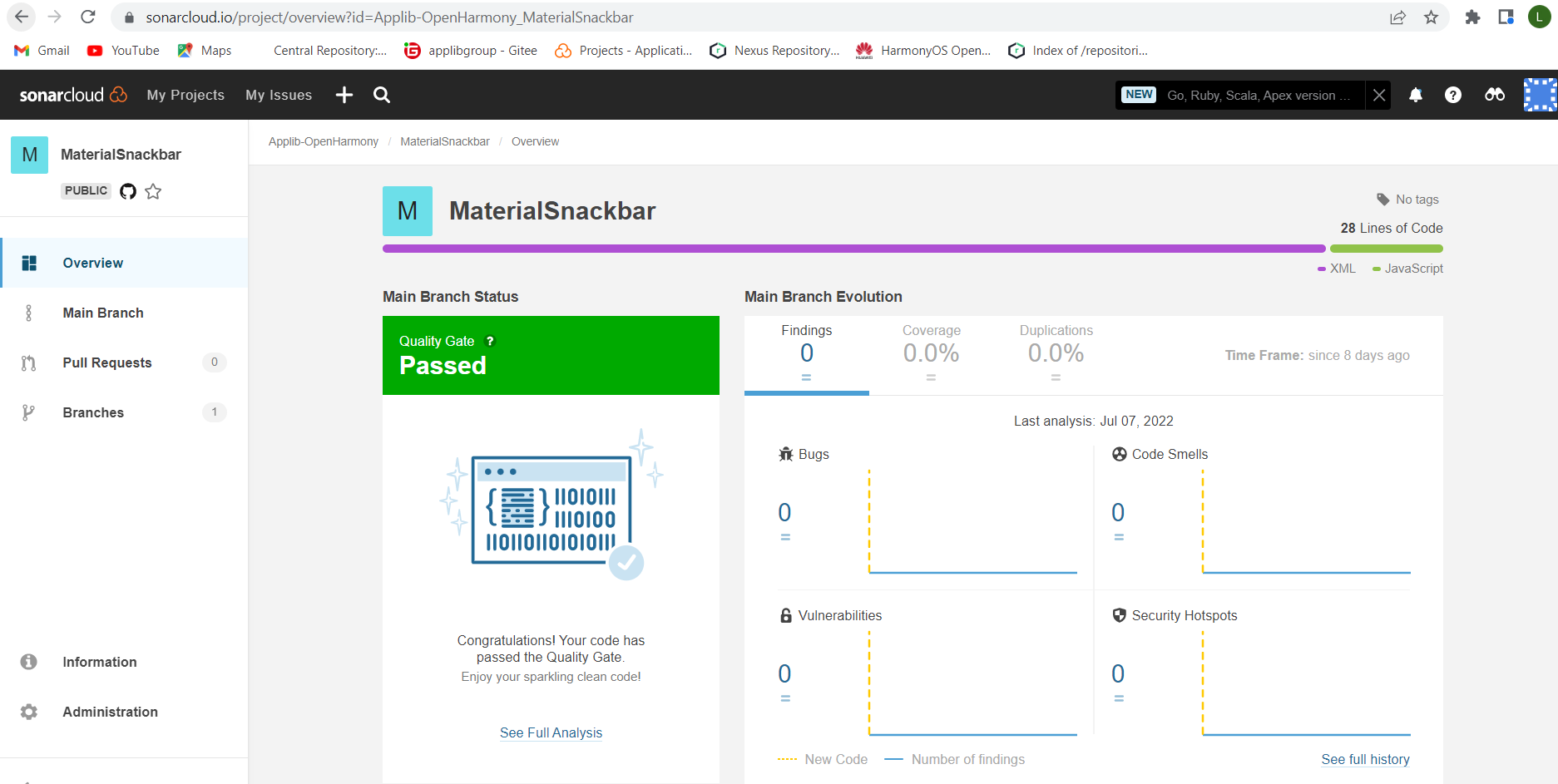The image size is (1558, 784).
Task: Click MaterialSnackbar breadcrumb
Action: (445, 141)
